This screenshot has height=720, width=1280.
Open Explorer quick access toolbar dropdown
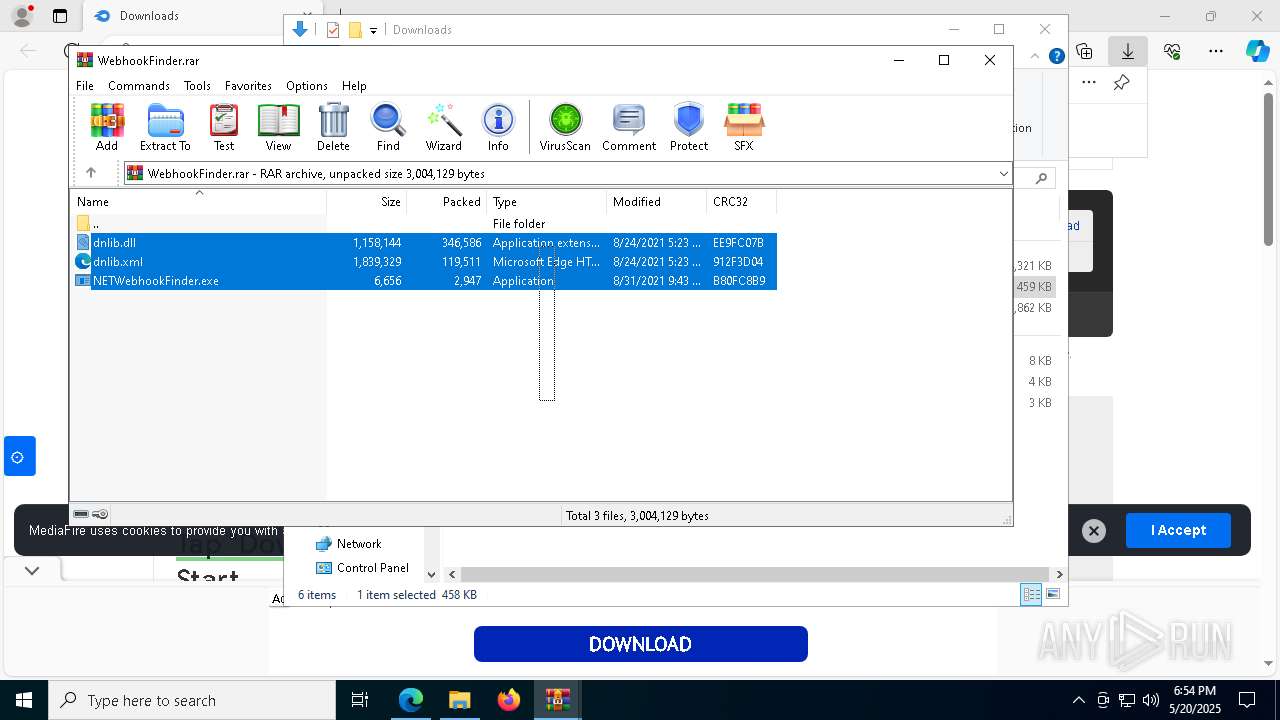point(373,30)
